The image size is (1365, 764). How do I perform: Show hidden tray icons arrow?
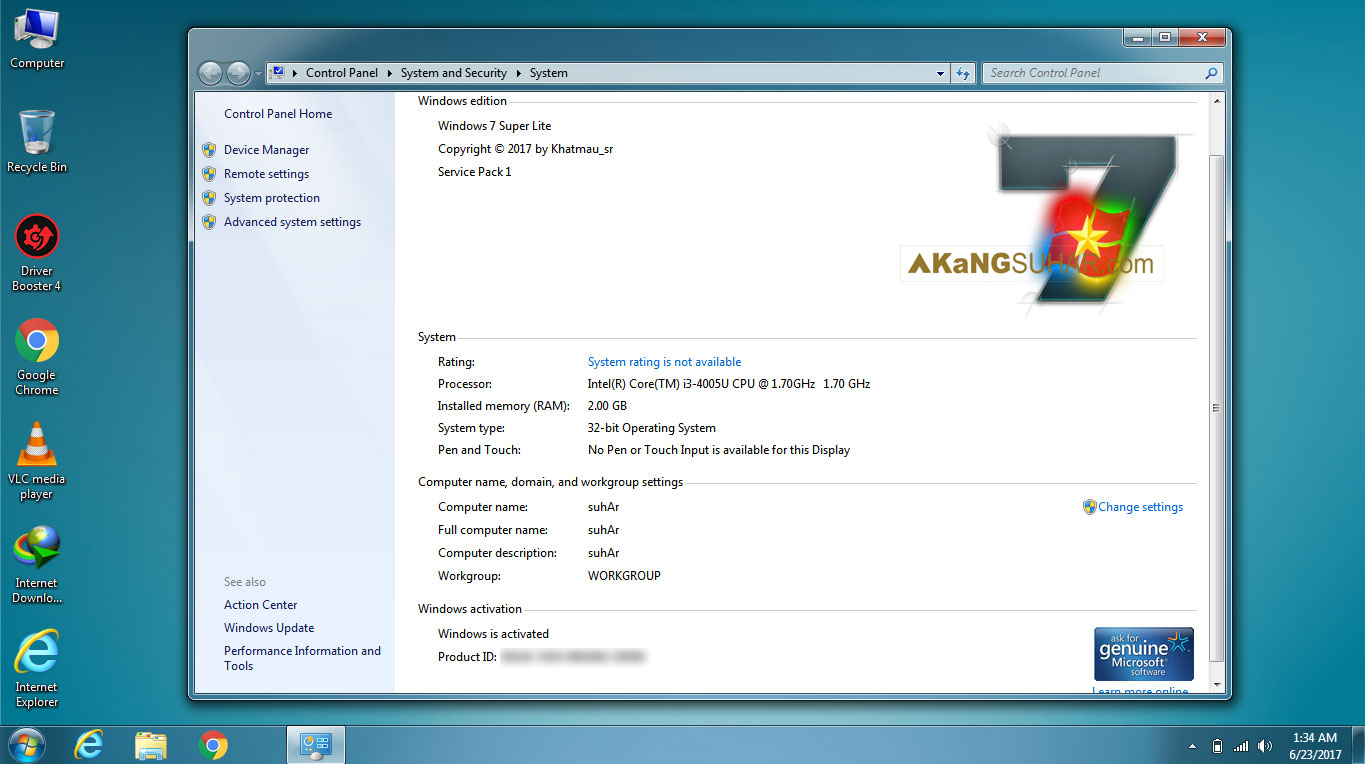pos(1192,746)
